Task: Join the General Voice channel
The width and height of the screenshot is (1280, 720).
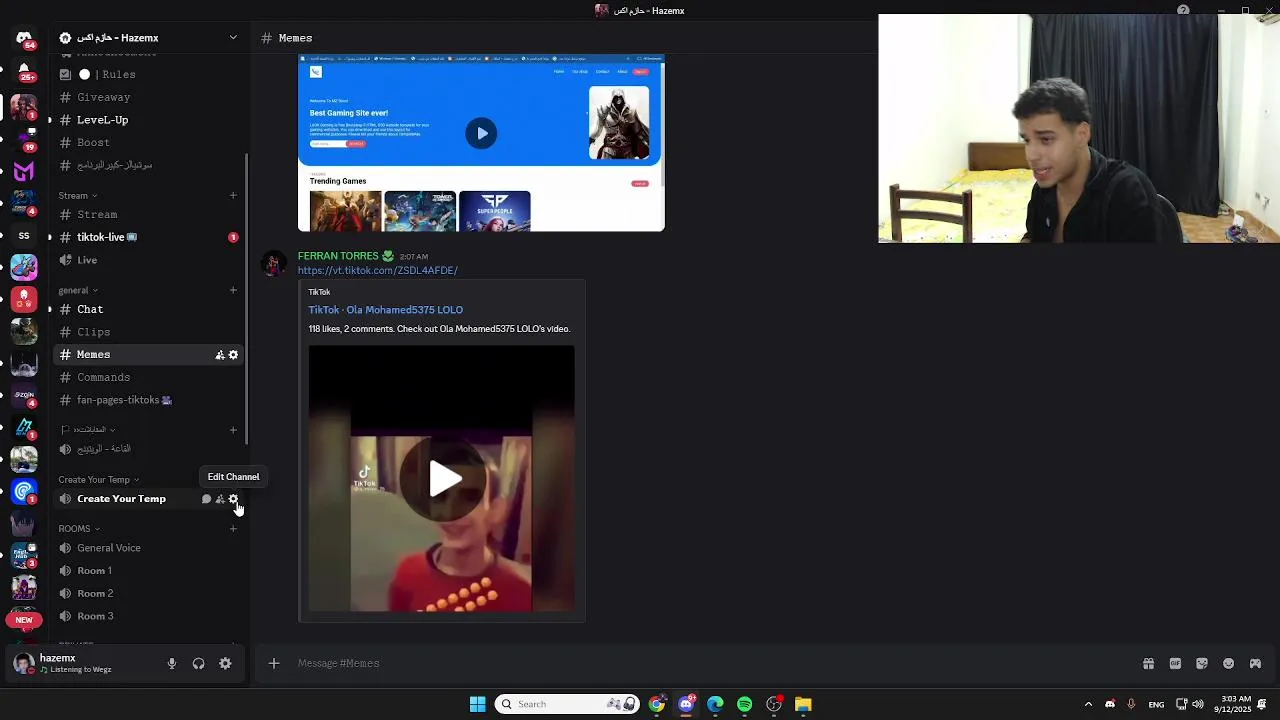Action: click(x=148, y=548)
